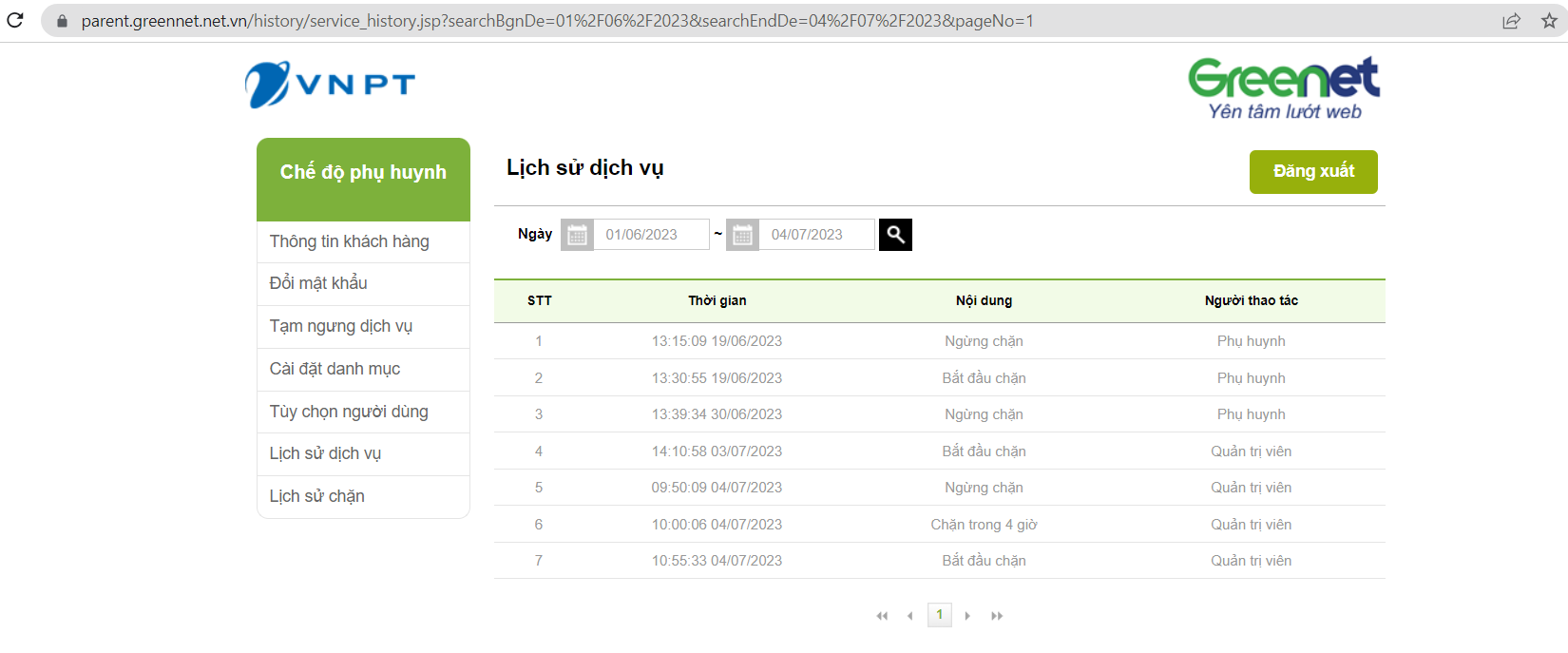Select page number 1 in pagination
The height and width of the screenshot is (653, 1568).
pos(939,615)
